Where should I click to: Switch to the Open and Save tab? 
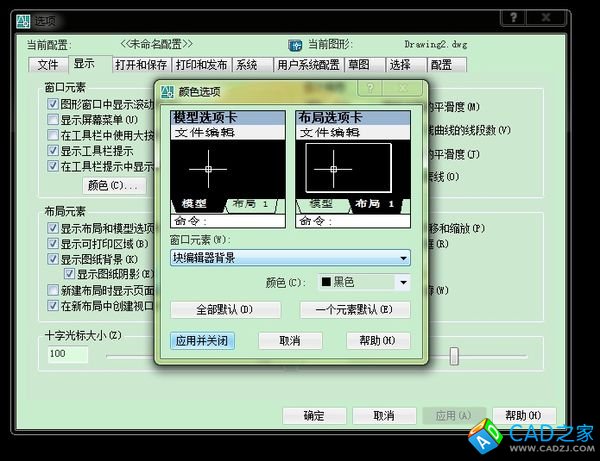click(x=138, y=65)
